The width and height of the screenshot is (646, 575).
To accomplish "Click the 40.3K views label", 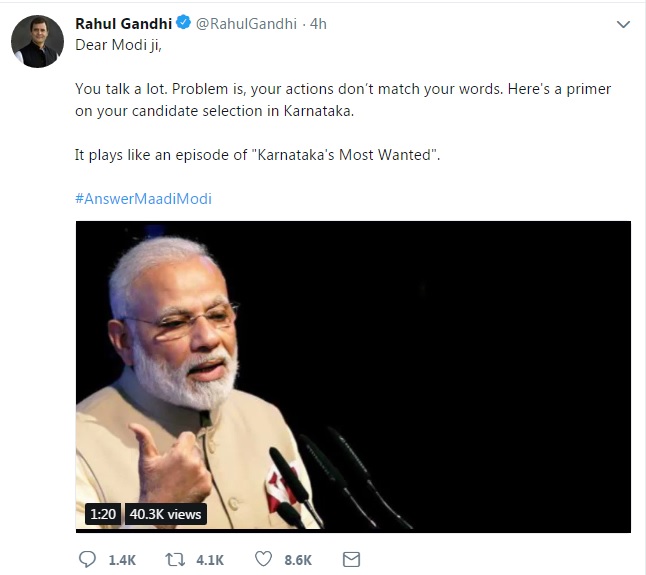I will tap(165, 514).
